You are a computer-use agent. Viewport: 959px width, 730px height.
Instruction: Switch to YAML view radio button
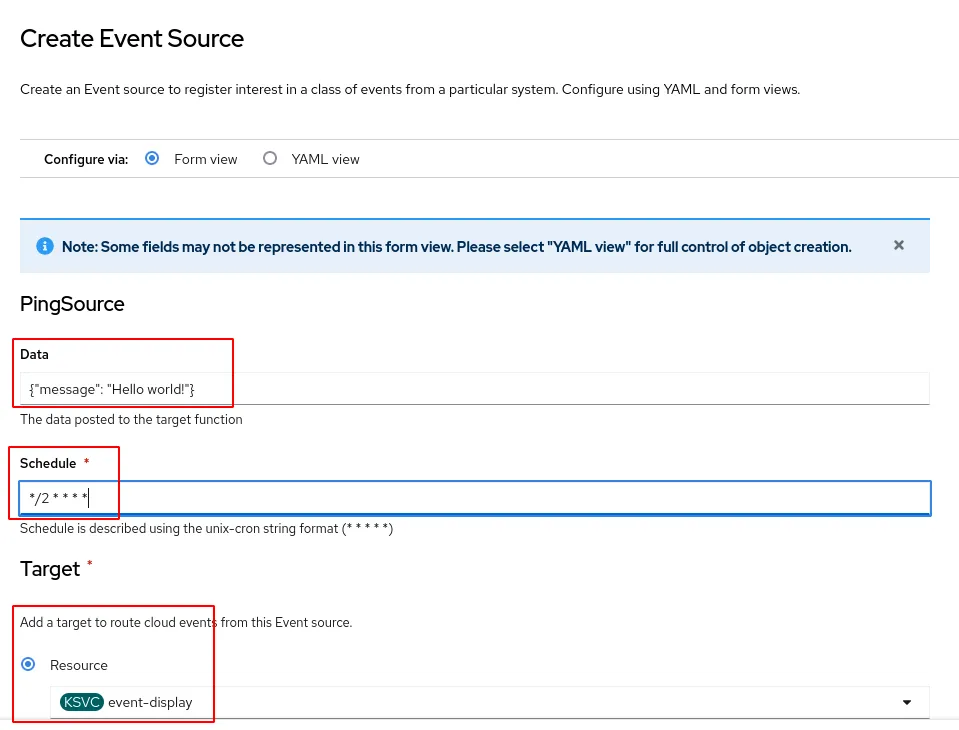(270, 158)
